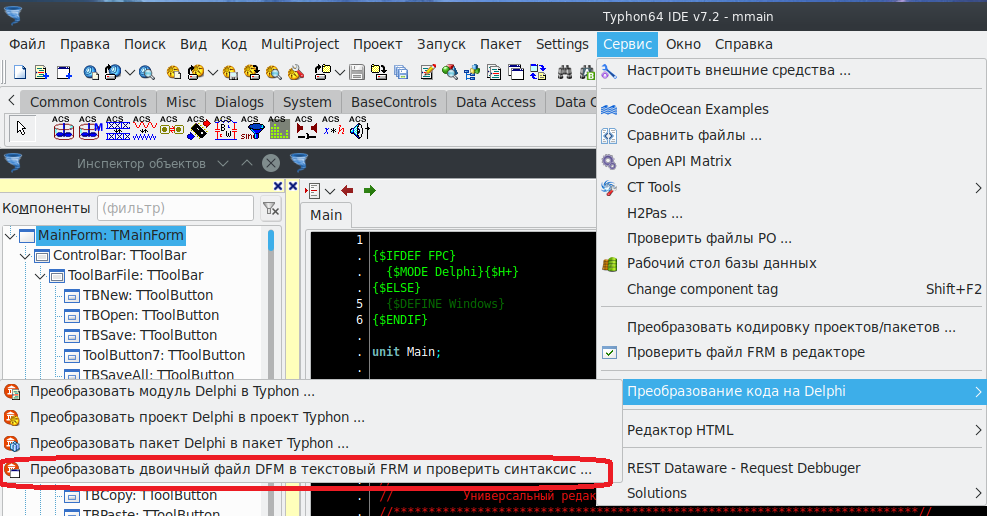Select the ACS speaker audio output component
The image size is (987, 516).
[x=359, y=128]
